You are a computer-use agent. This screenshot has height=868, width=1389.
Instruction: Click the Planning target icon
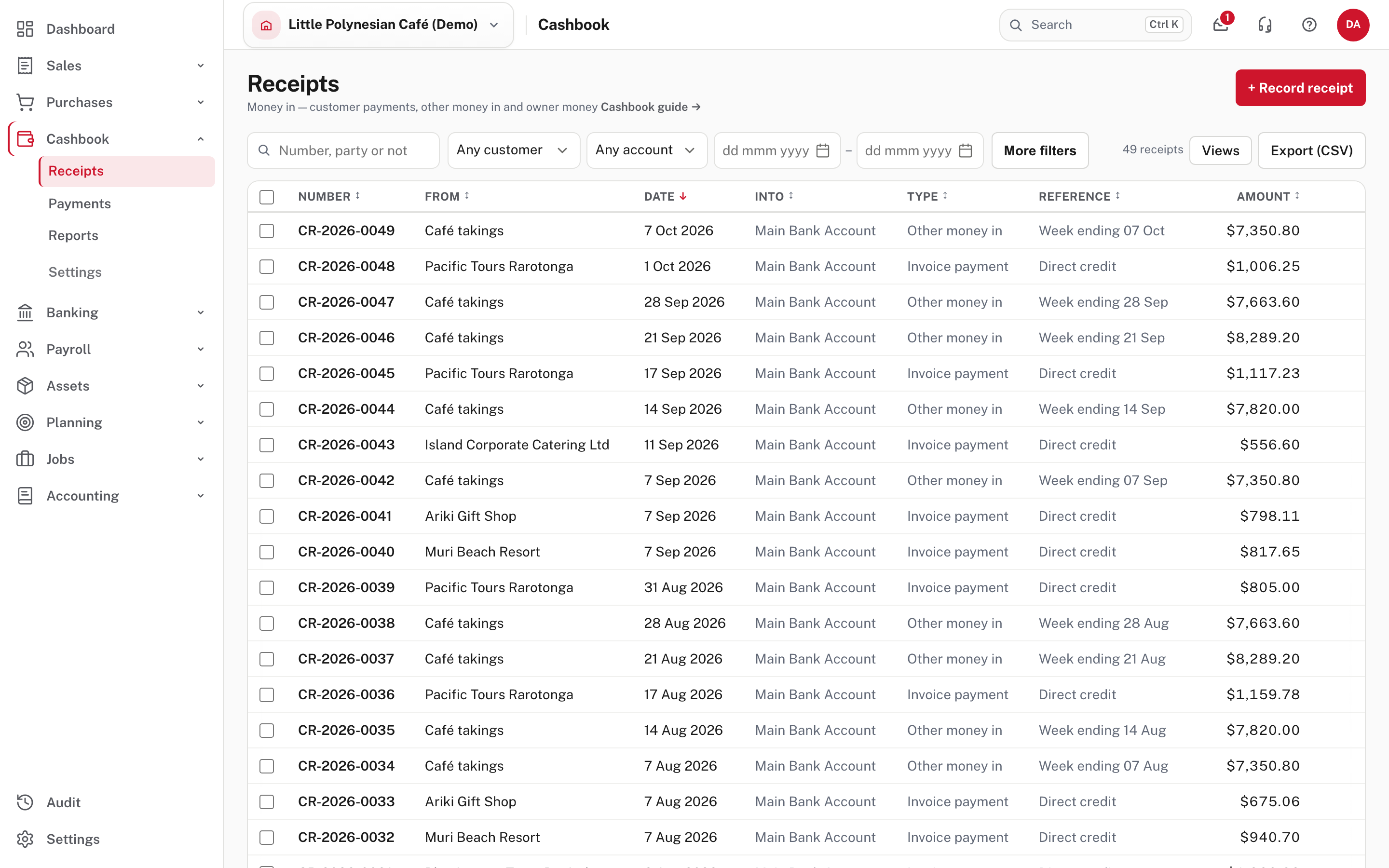click(x=25, y=422)
